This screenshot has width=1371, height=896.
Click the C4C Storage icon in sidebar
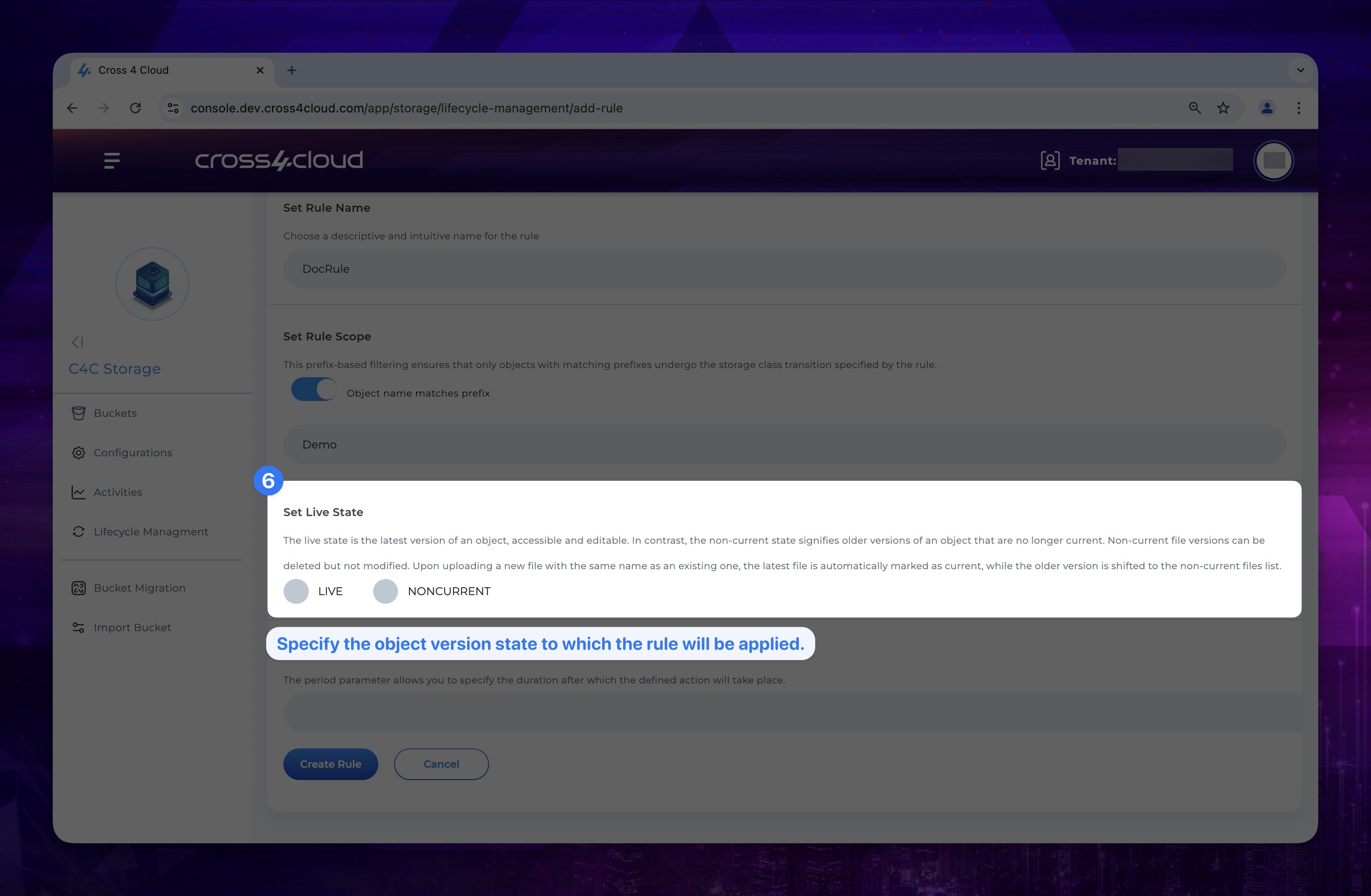tap(153, 284)
